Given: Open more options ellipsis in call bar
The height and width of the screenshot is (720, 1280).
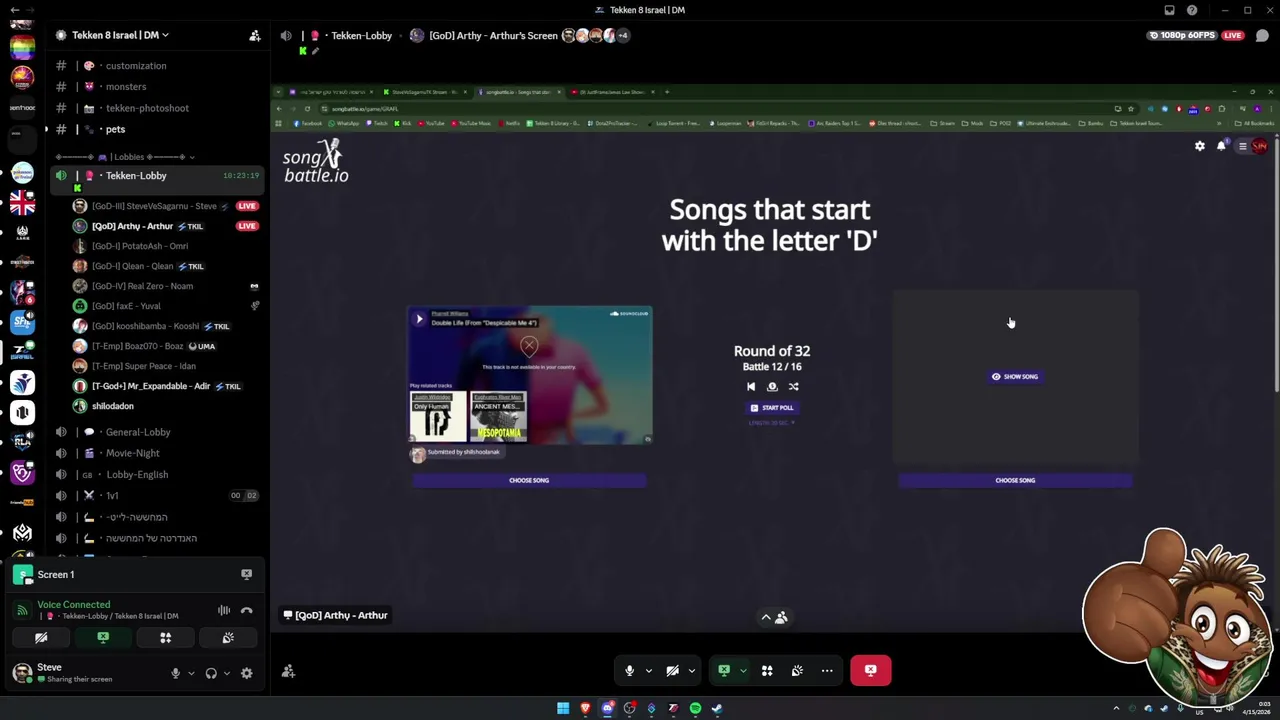Looking at the screenshot, I should pos(827,671).
